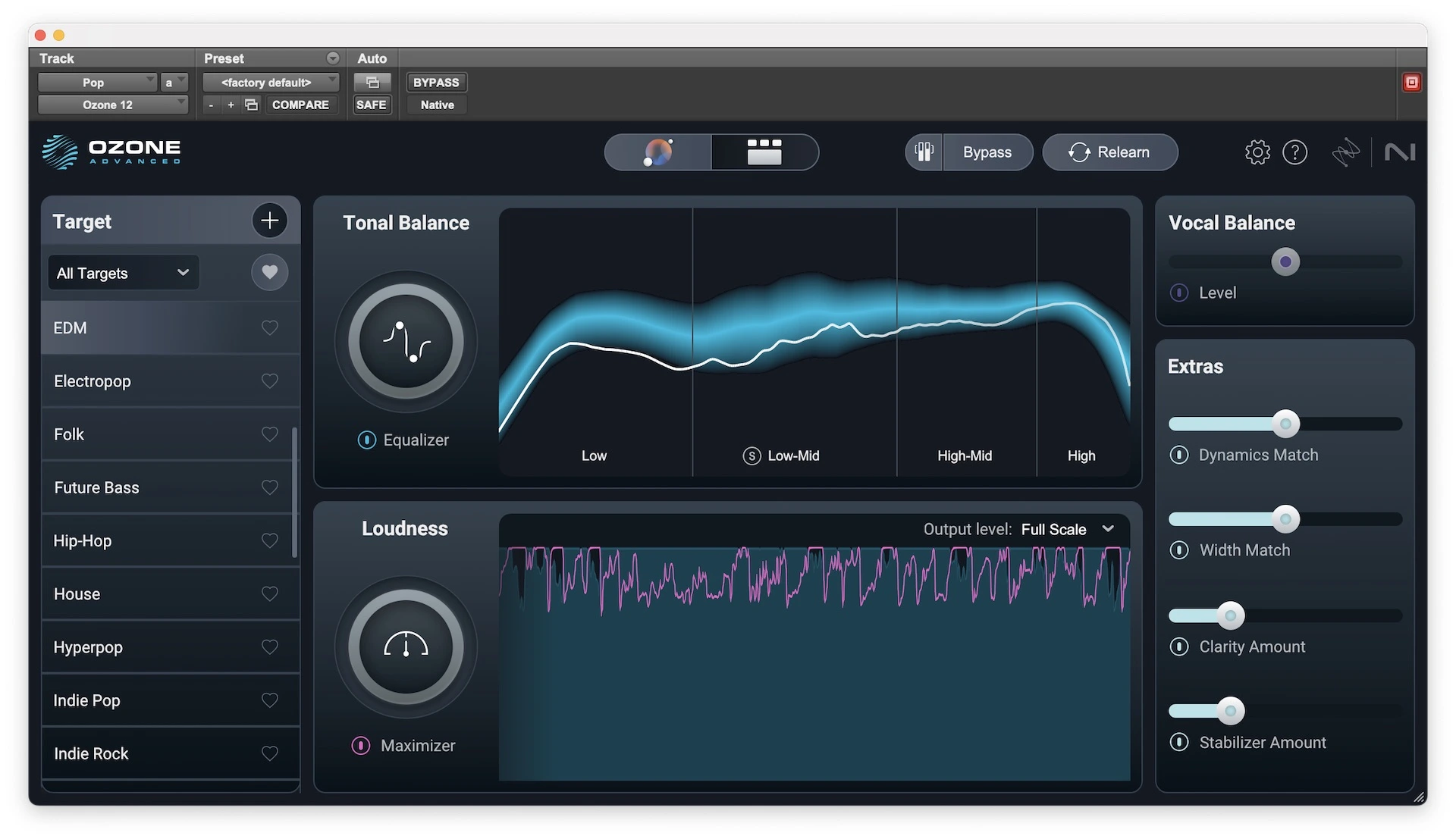This screenshot has width=1456, height=839.
Task: Open the help question mark icon
Action: point(1294,152)
